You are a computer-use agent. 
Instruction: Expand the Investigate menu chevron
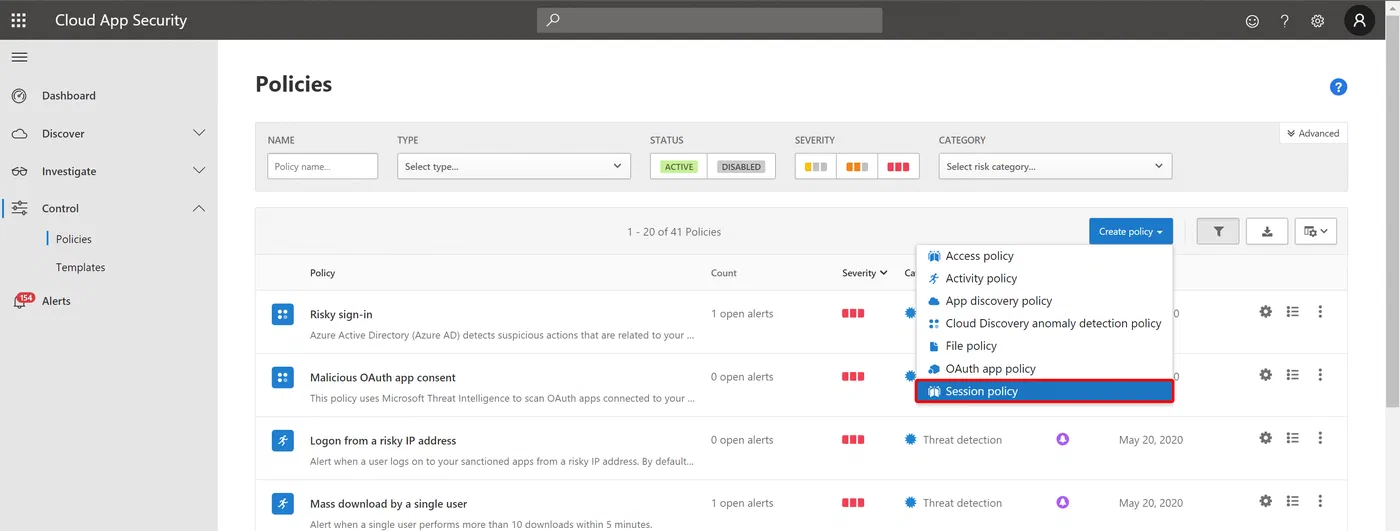click(x=199, y=171)
